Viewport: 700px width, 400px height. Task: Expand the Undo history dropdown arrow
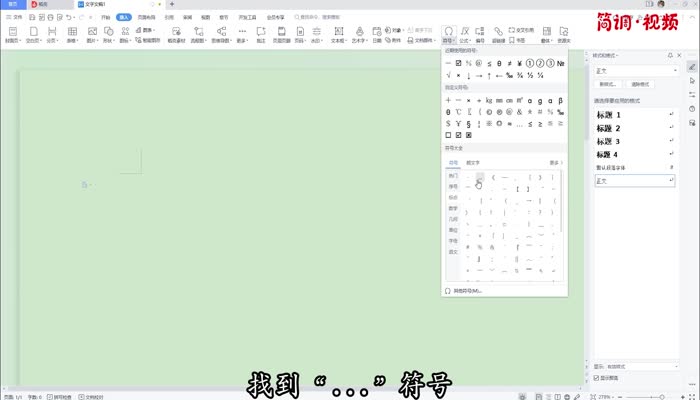click(74, 17)
